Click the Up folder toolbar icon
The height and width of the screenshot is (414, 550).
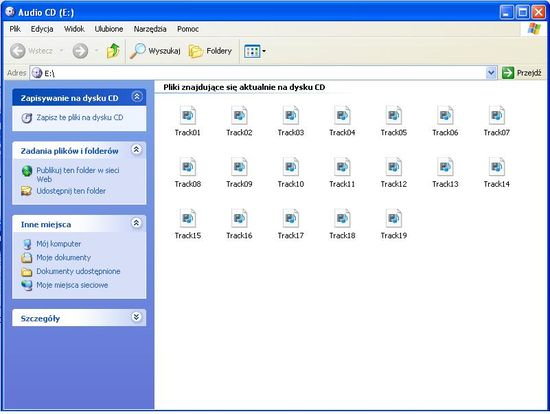coord(113,51)
